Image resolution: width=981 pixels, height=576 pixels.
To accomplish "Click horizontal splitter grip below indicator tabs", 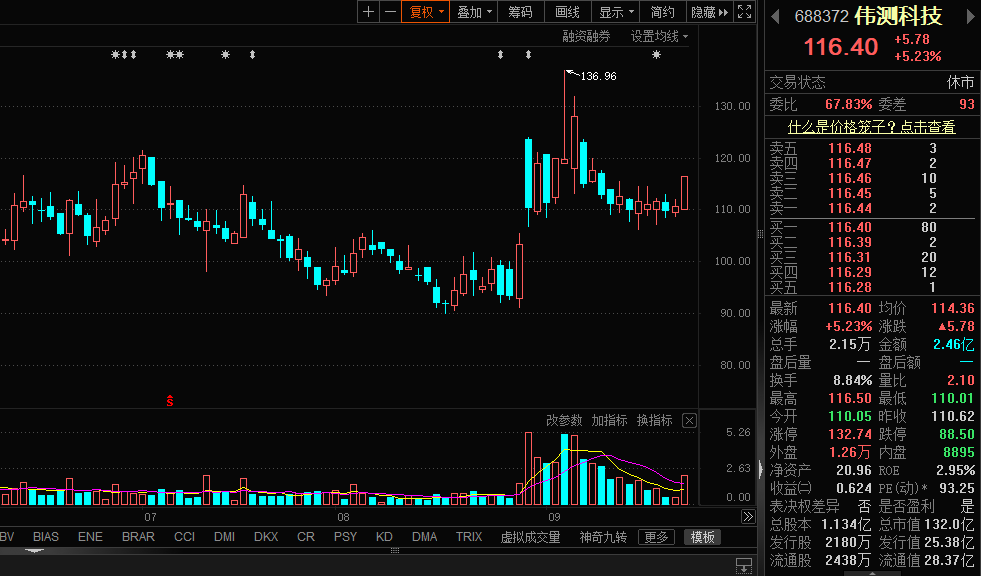I will click(395, 551).
